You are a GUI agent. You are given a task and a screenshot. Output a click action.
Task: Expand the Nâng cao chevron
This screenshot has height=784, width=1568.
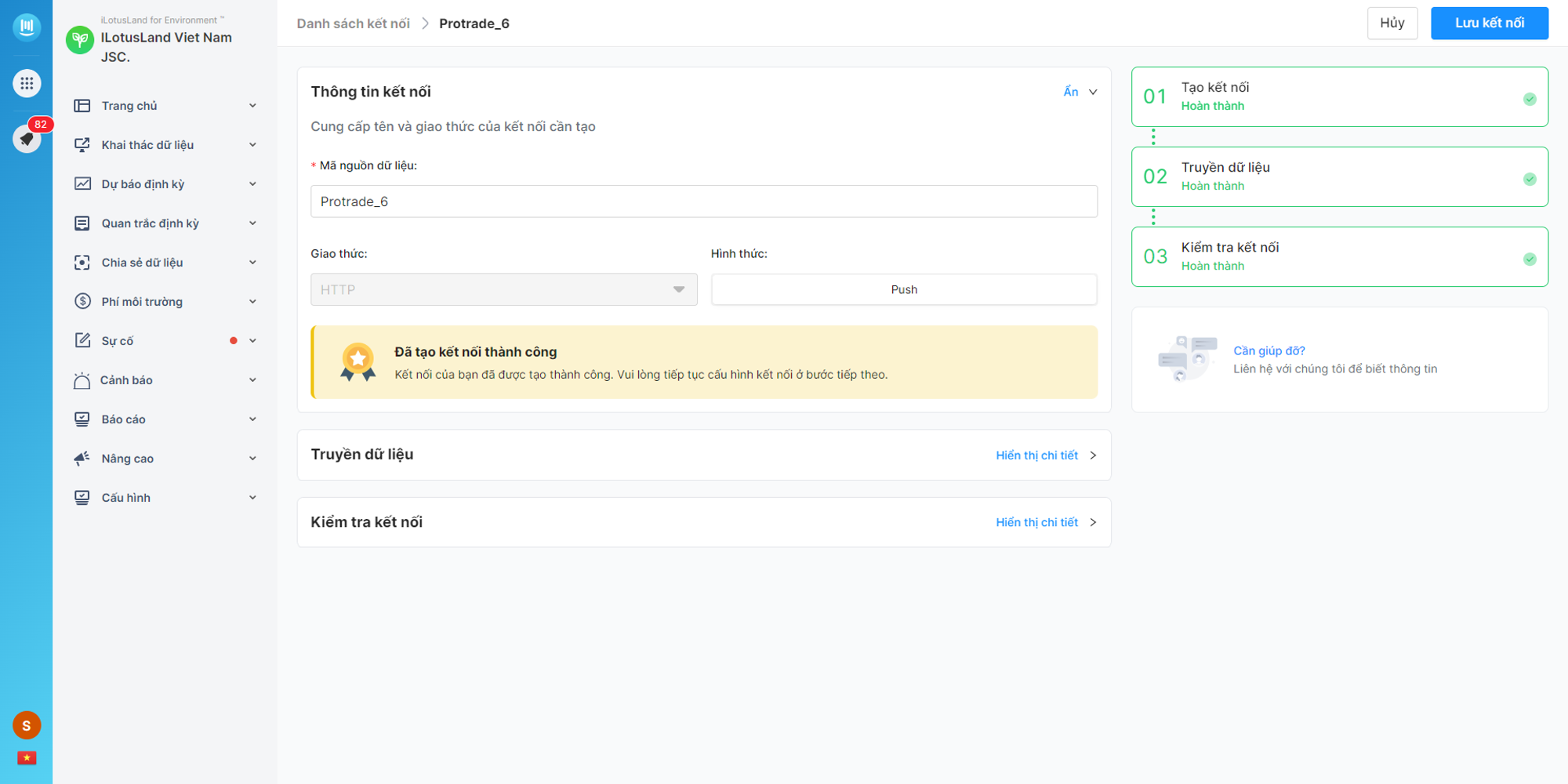click(x=252, y=458)
